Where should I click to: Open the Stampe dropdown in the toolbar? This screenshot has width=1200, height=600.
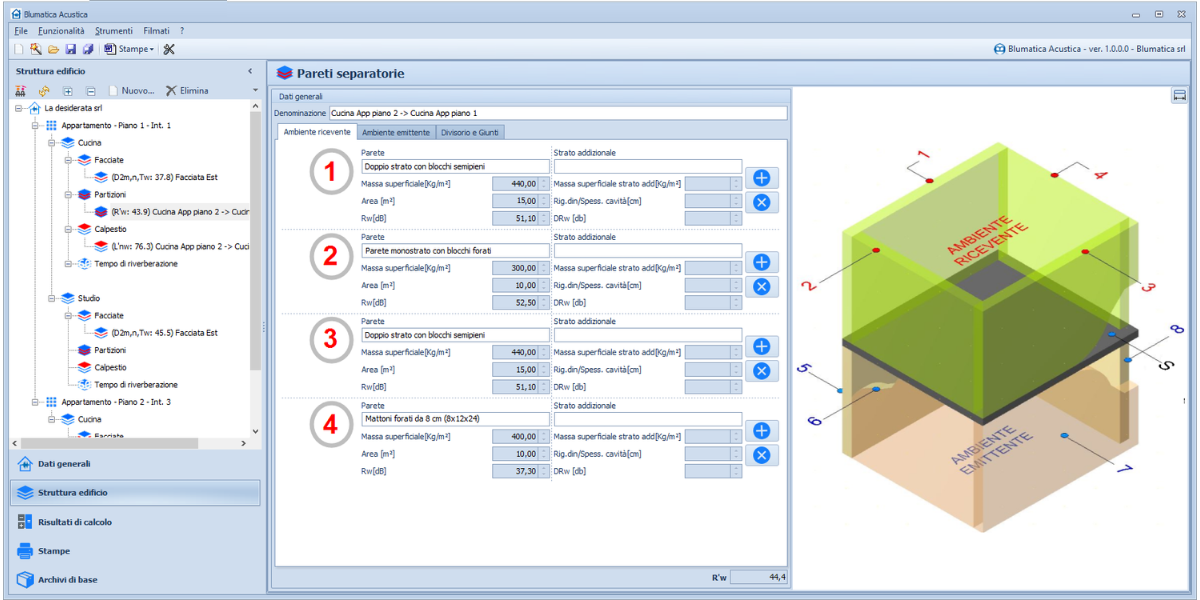tap(132, 49)
